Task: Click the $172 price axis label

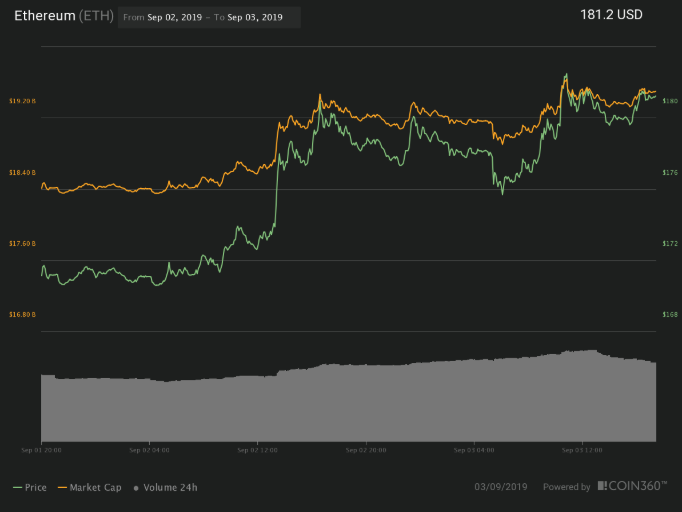Action: point(670,244)
